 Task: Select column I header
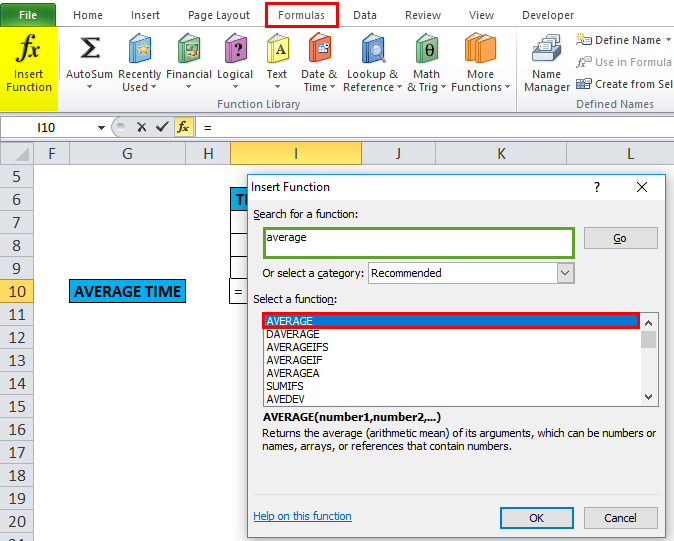[x=296, y=154]
